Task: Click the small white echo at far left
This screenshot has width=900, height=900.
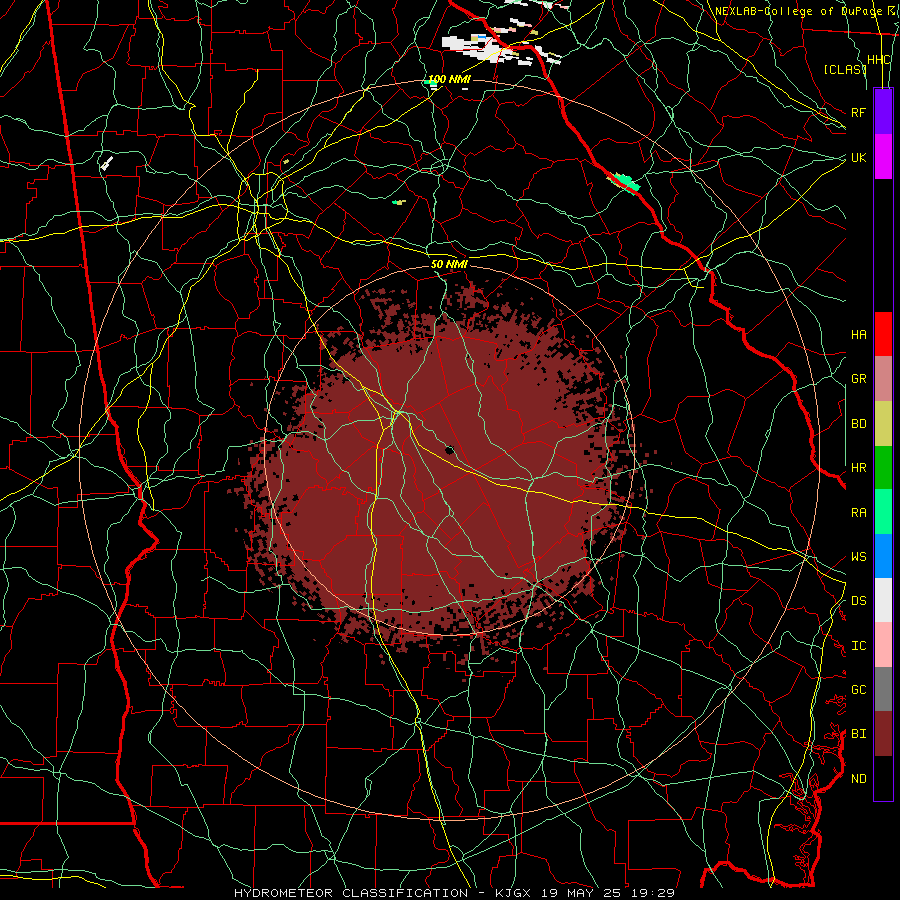Action: click(x=107, y=163)
